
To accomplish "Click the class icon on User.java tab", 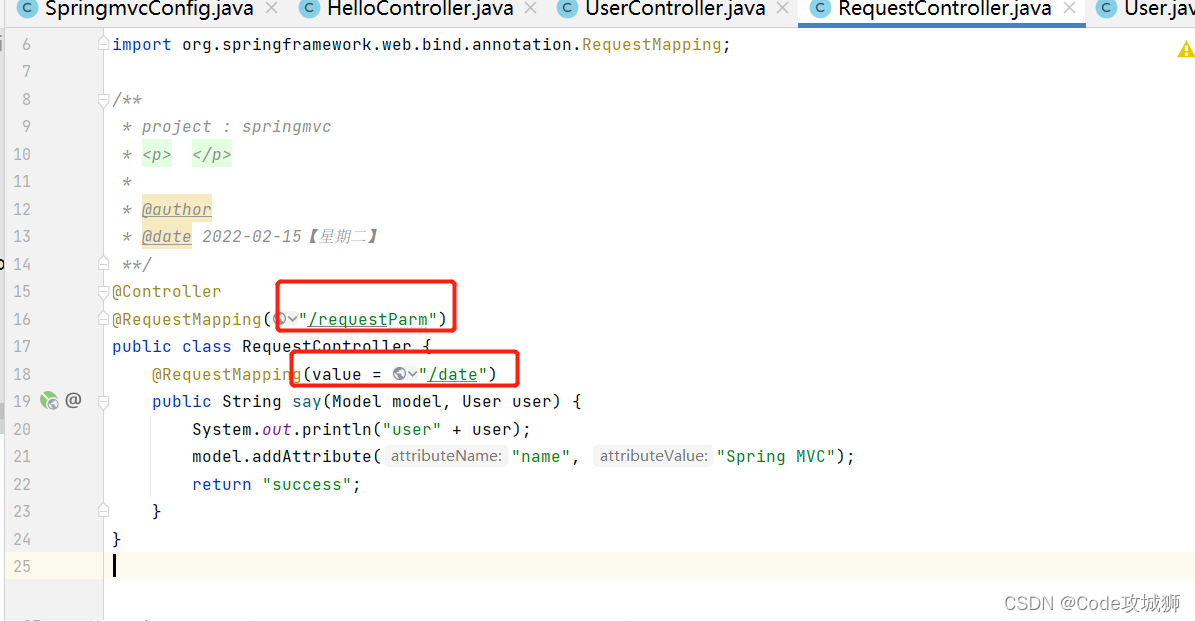I will 1106,8.
